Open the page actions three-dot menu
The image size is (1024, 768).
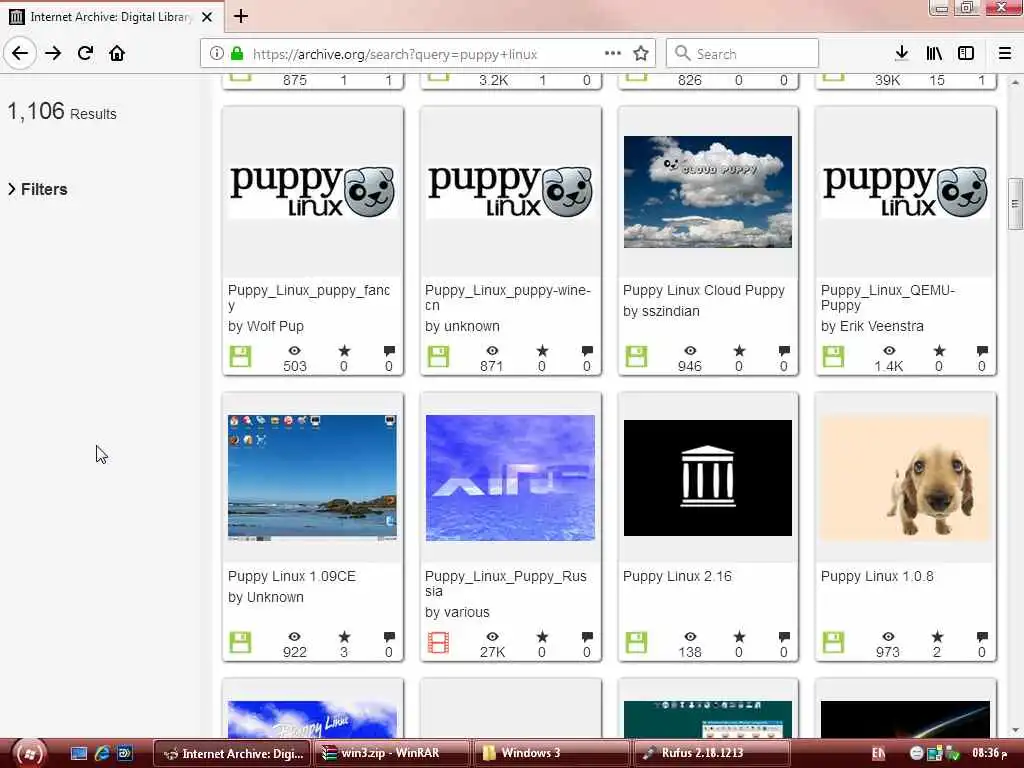point(613,54)
